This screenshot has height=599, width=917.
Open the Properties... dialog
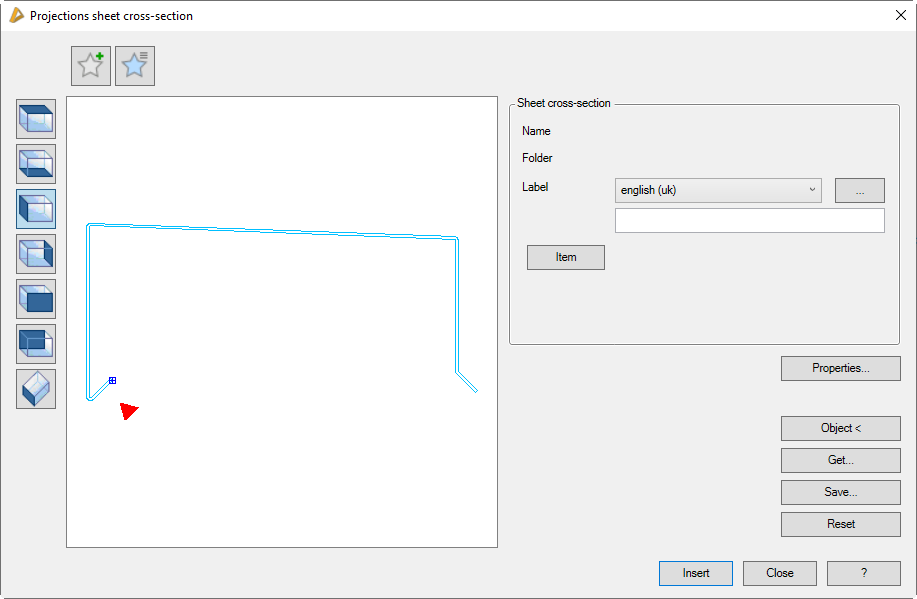click(x=840, y=368)
